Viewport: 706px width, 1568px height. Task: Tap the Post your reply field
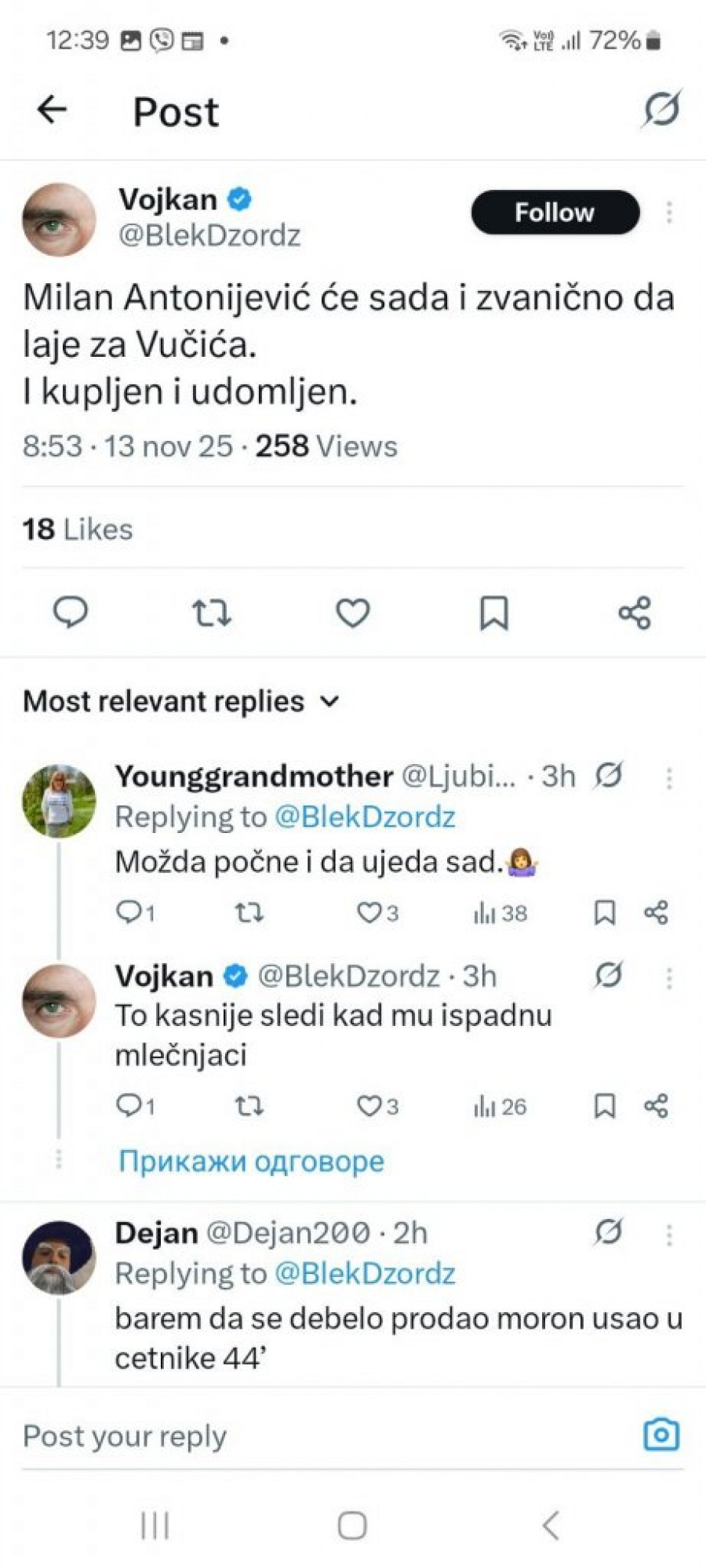point(314,1436)
